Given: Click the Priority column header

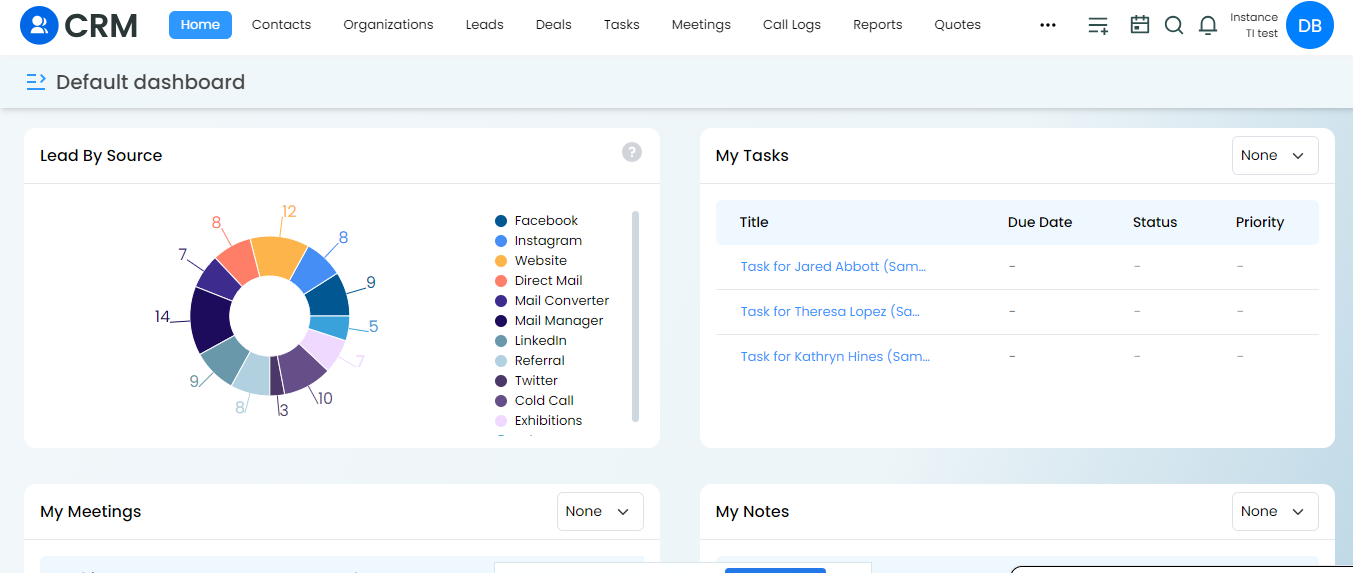Looking at the screenshot, I should tap(1260, 222).
